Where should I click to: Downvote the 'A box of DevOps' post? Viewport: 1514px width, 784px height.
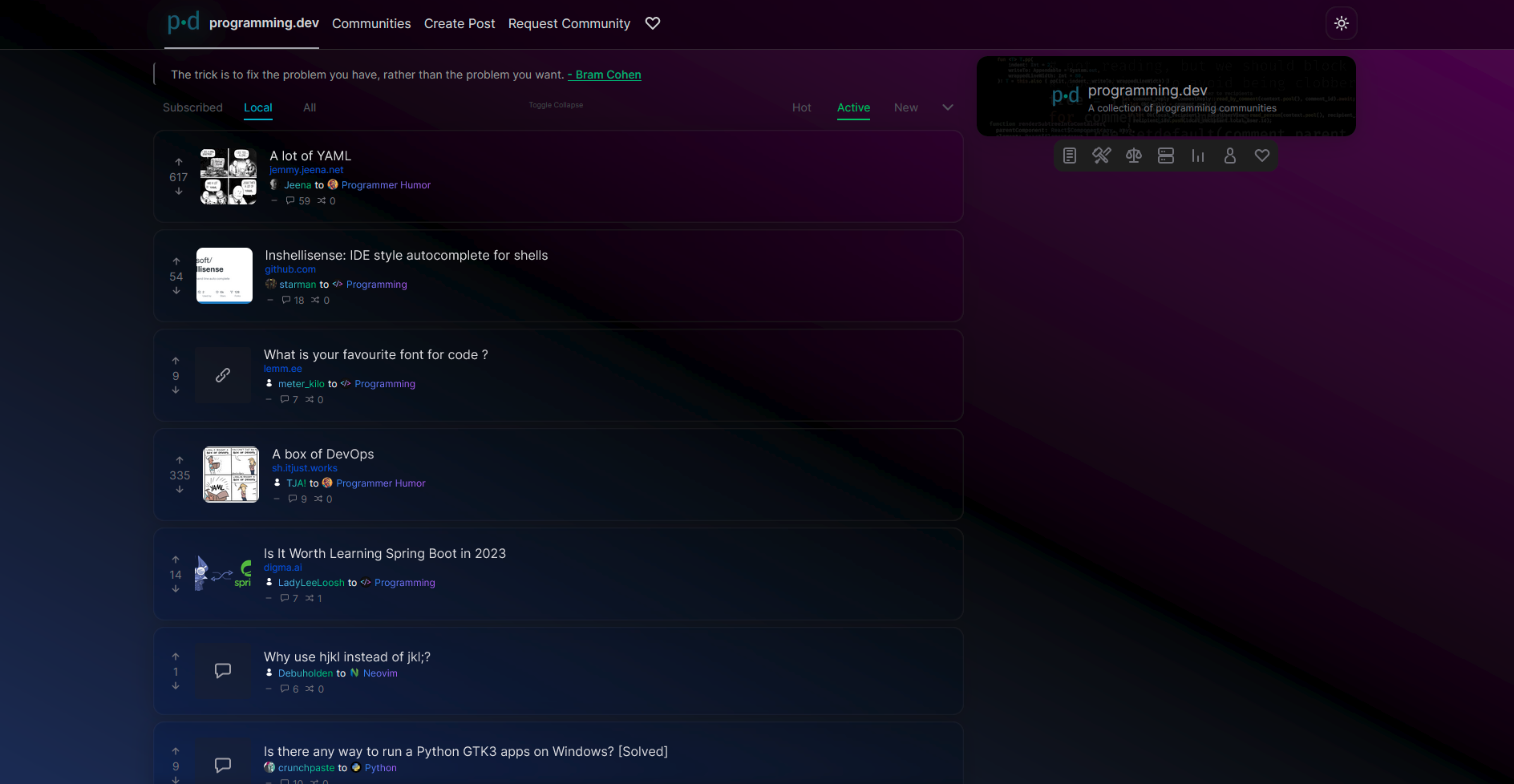click(x=180, y=490)
